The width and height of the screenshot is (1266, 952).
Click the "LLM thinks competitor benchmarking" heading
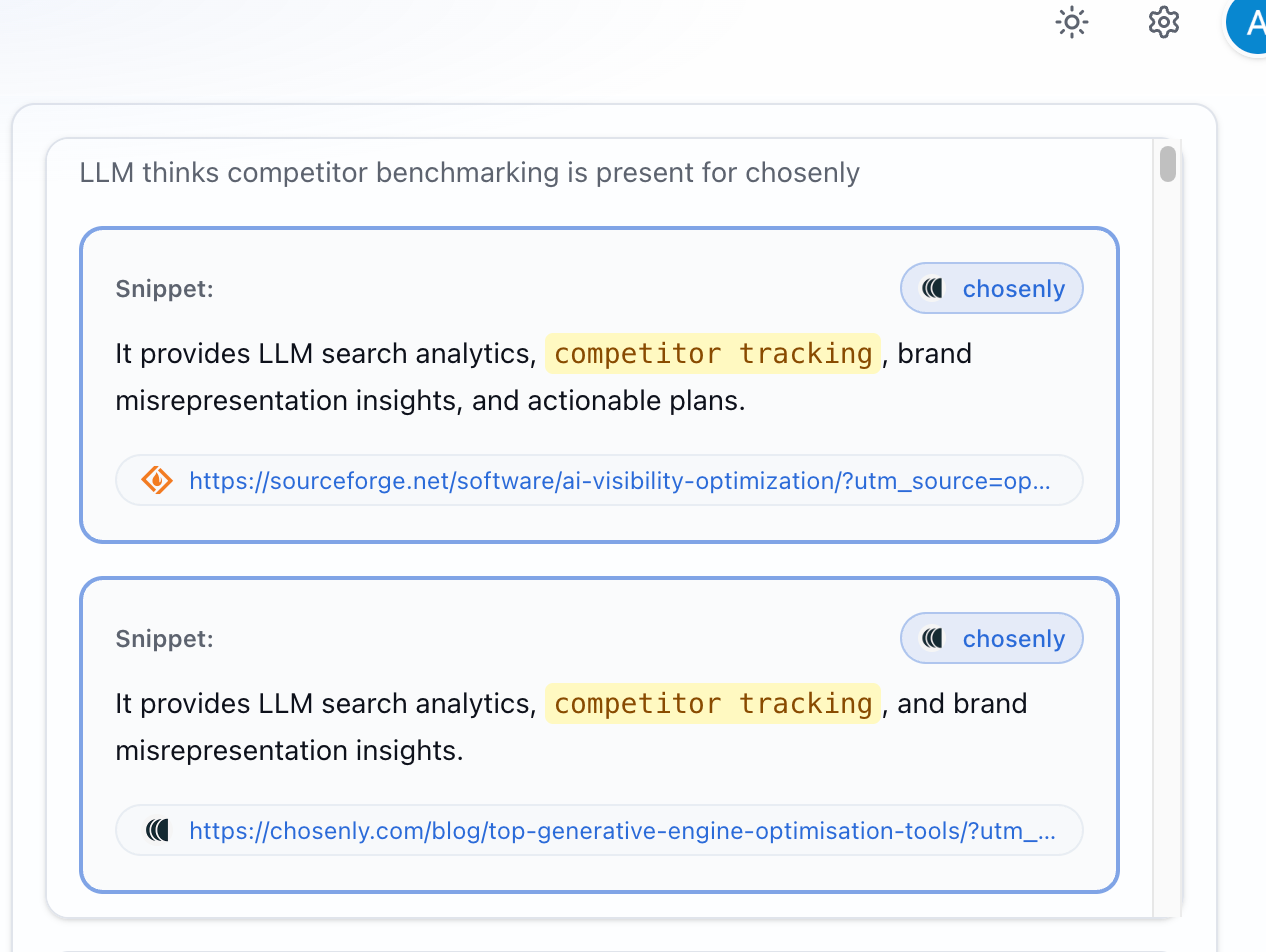[x=469, y=173]
